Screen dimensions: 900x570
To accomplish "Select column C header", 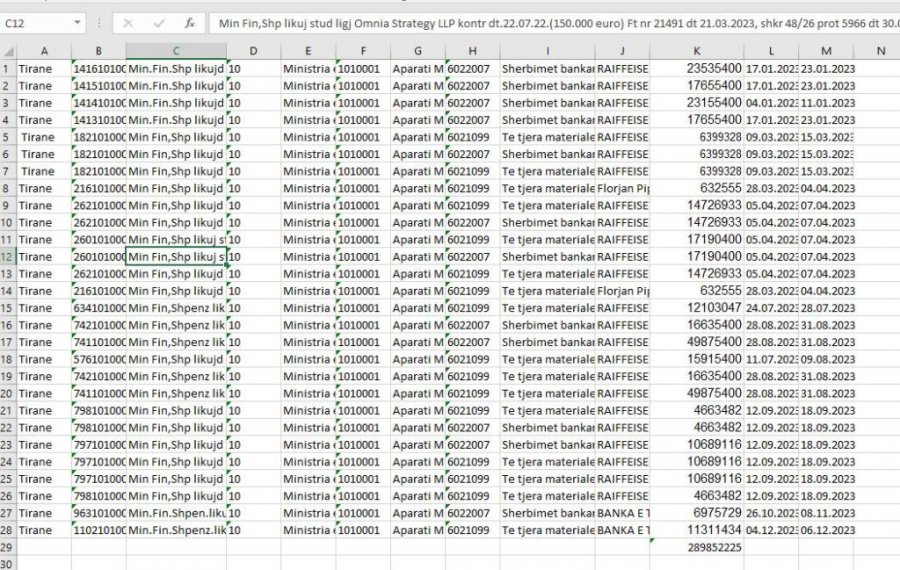I will (176, 51).
